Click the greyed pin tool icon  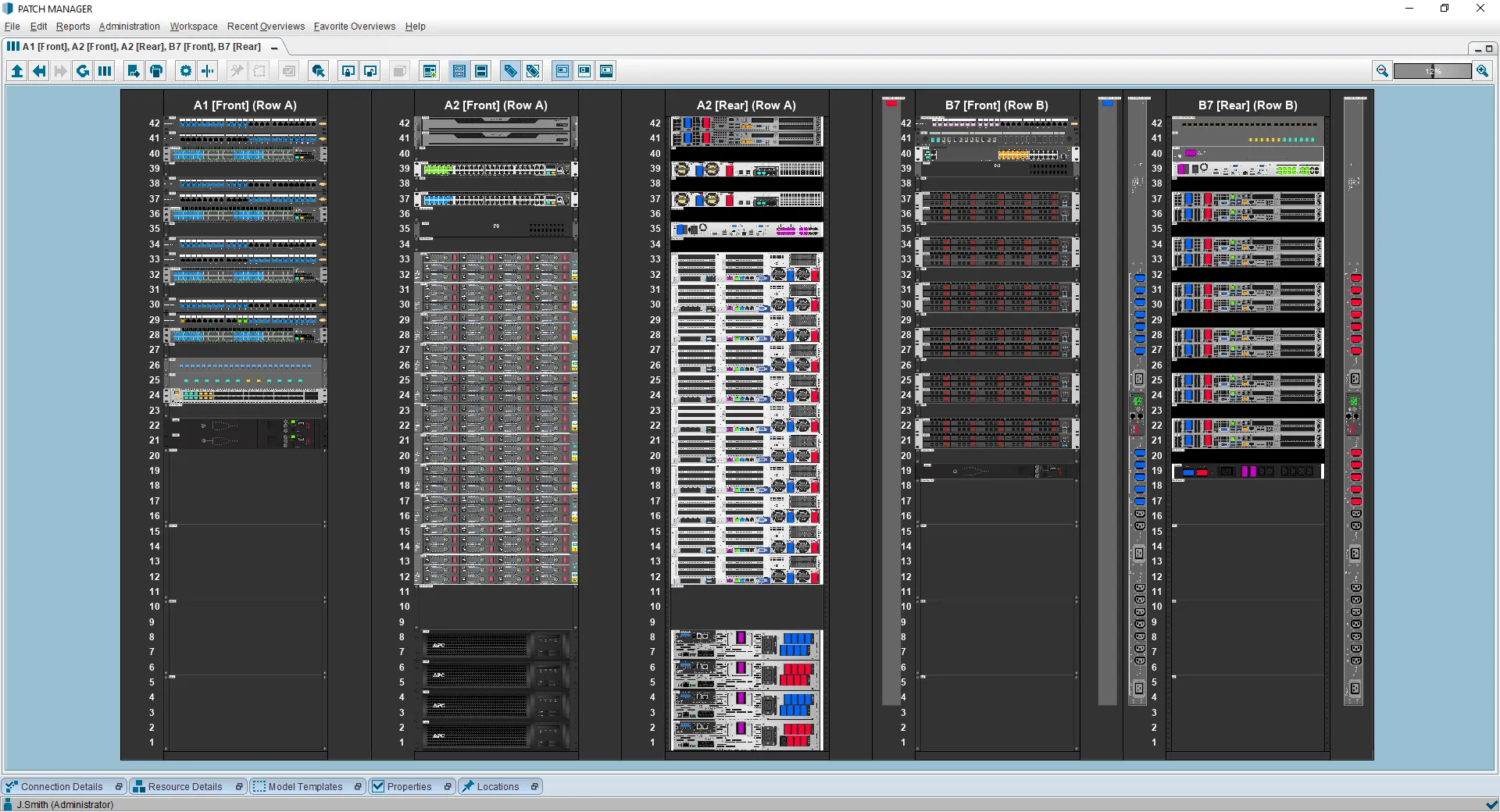(237, 71)
